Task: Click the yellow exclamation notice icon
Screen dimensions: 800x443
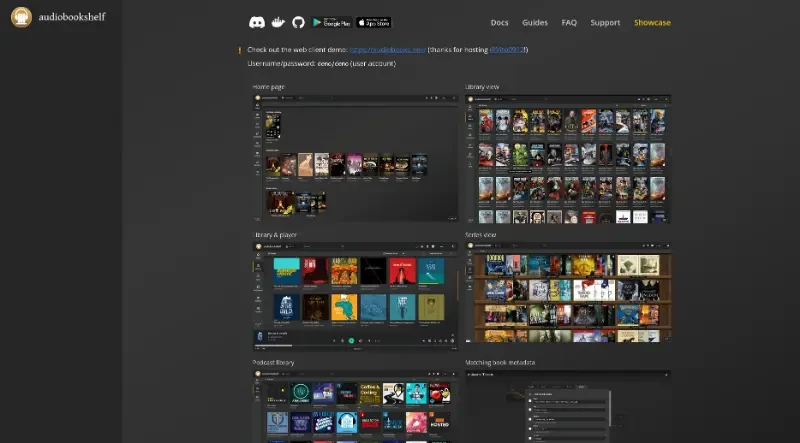Action: click(x=240, y=50)
